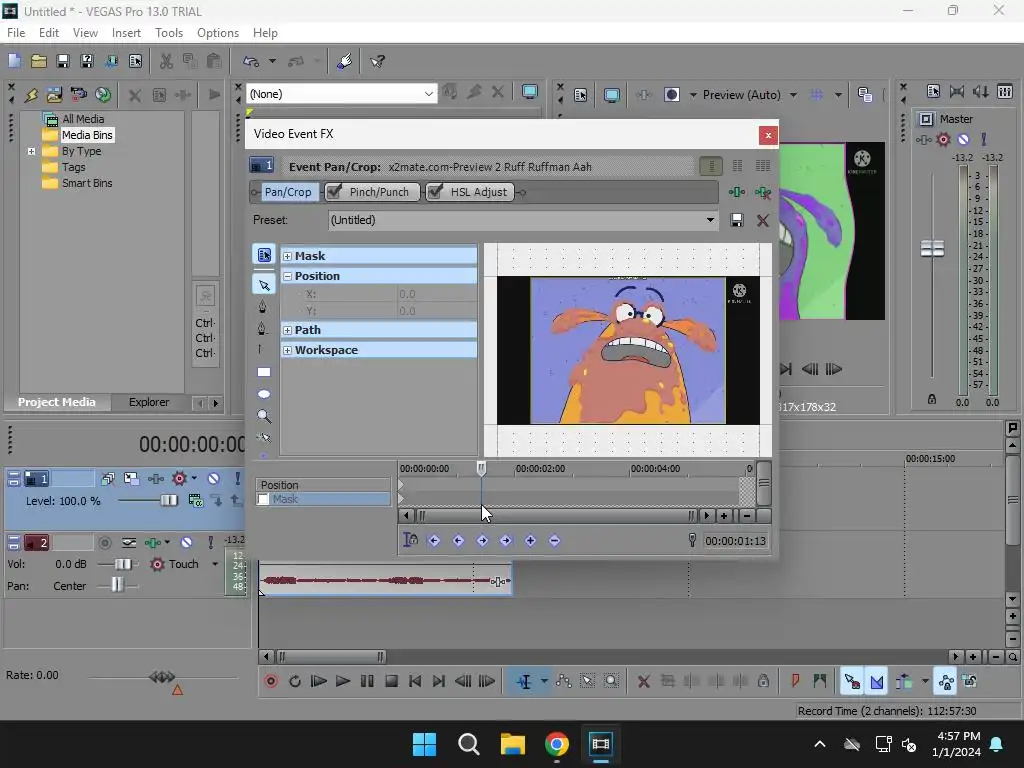Expand the By Type media bin
The width and height of the screenshot is (1024, 768).
point(31,151)
